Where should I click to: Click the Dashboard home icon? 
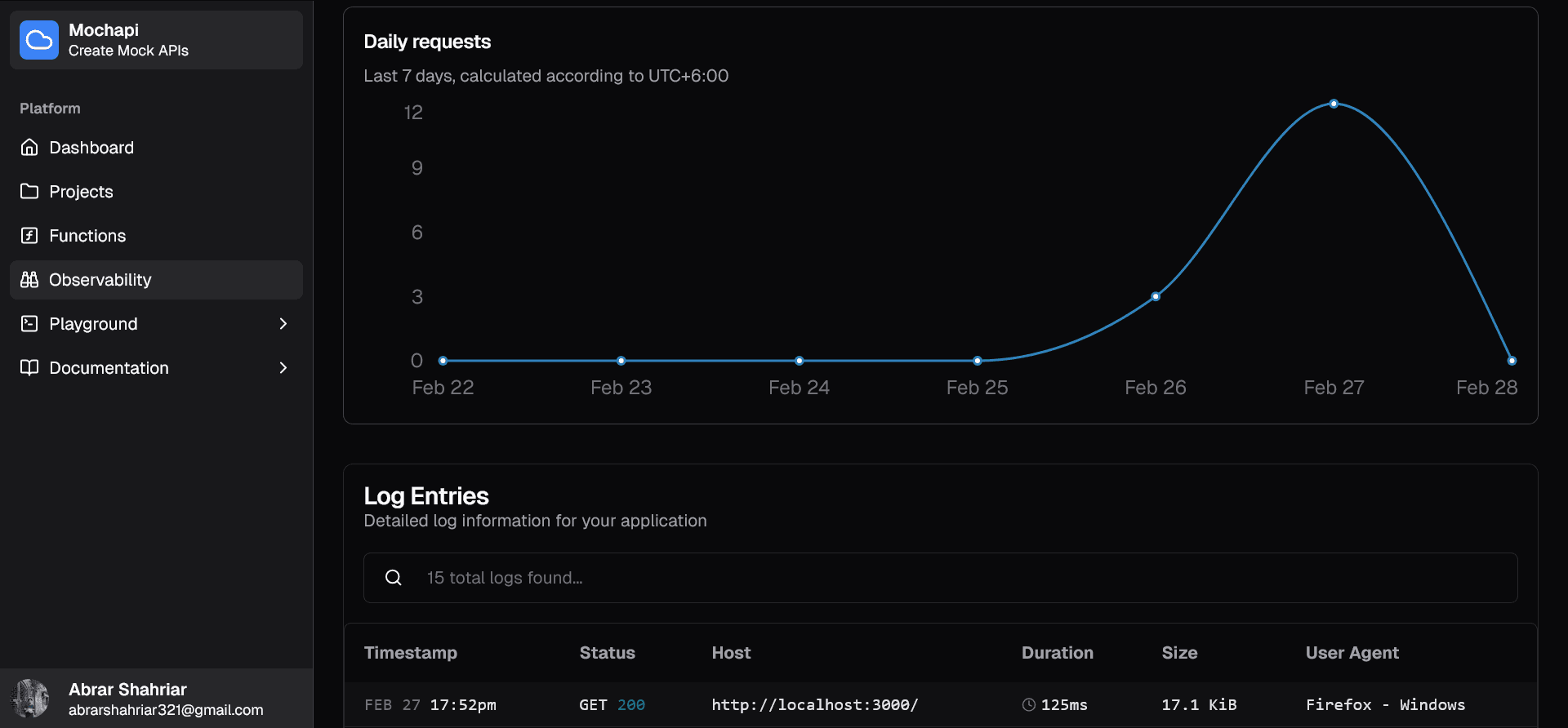[29, 148]
